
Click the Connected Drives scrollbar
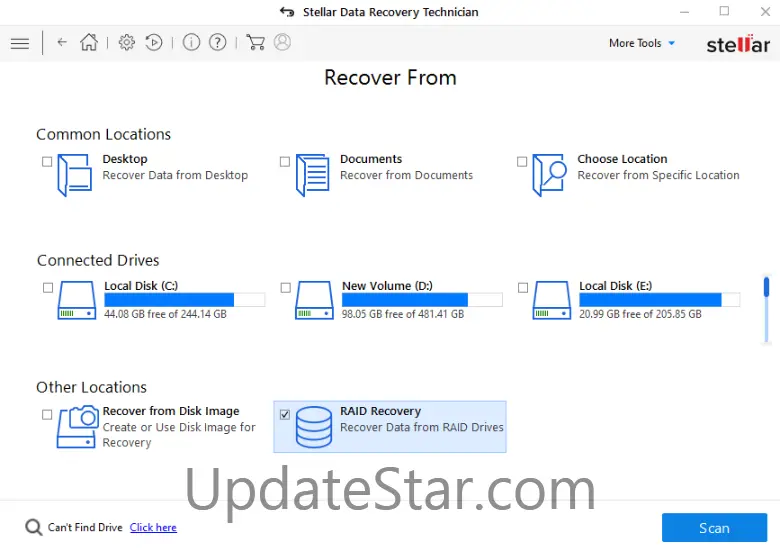767,308
